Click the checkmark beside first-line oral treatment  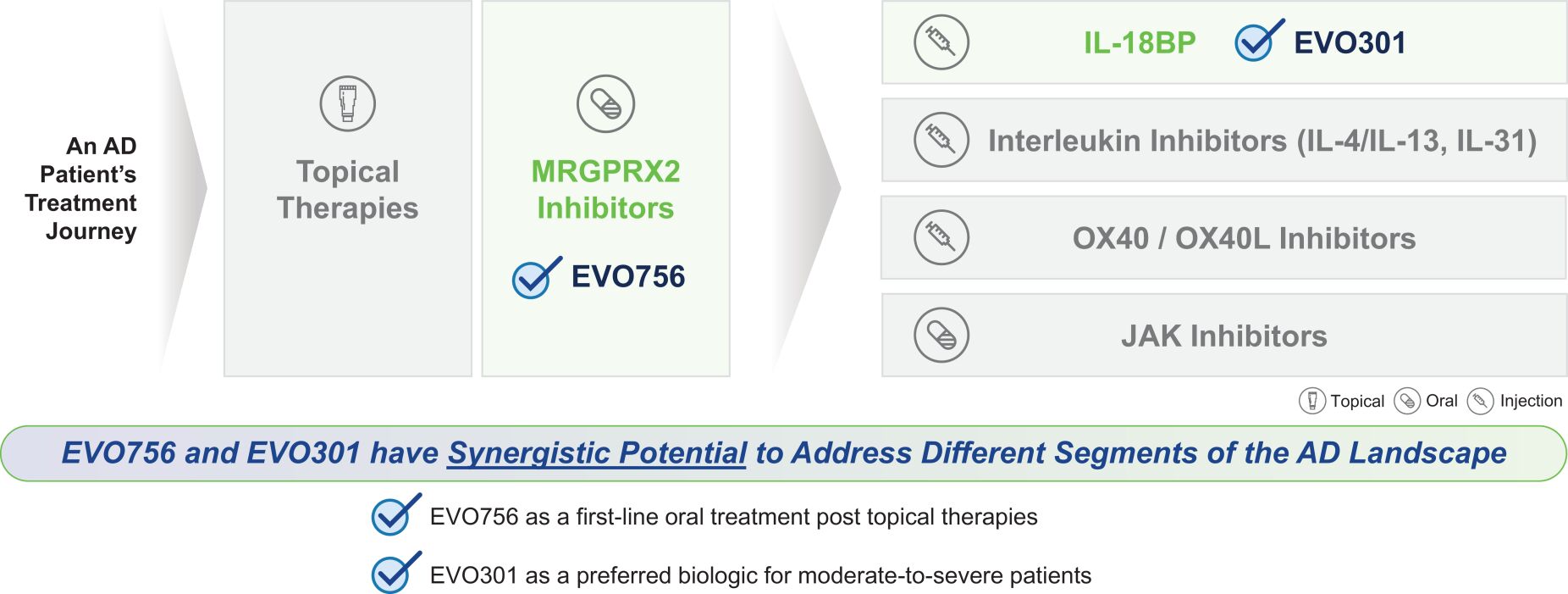pyautogui.click(x=394, y=515)
